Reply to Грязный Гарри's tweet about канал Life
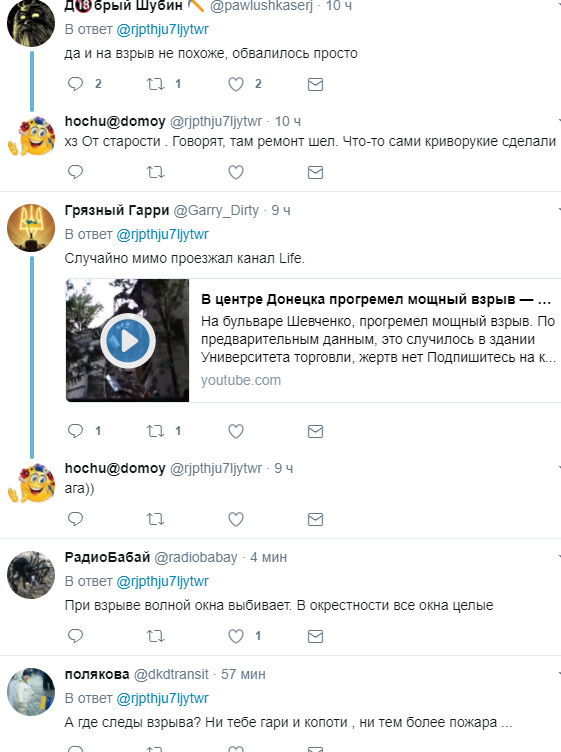Screen dimensions: 561x752 75,431
